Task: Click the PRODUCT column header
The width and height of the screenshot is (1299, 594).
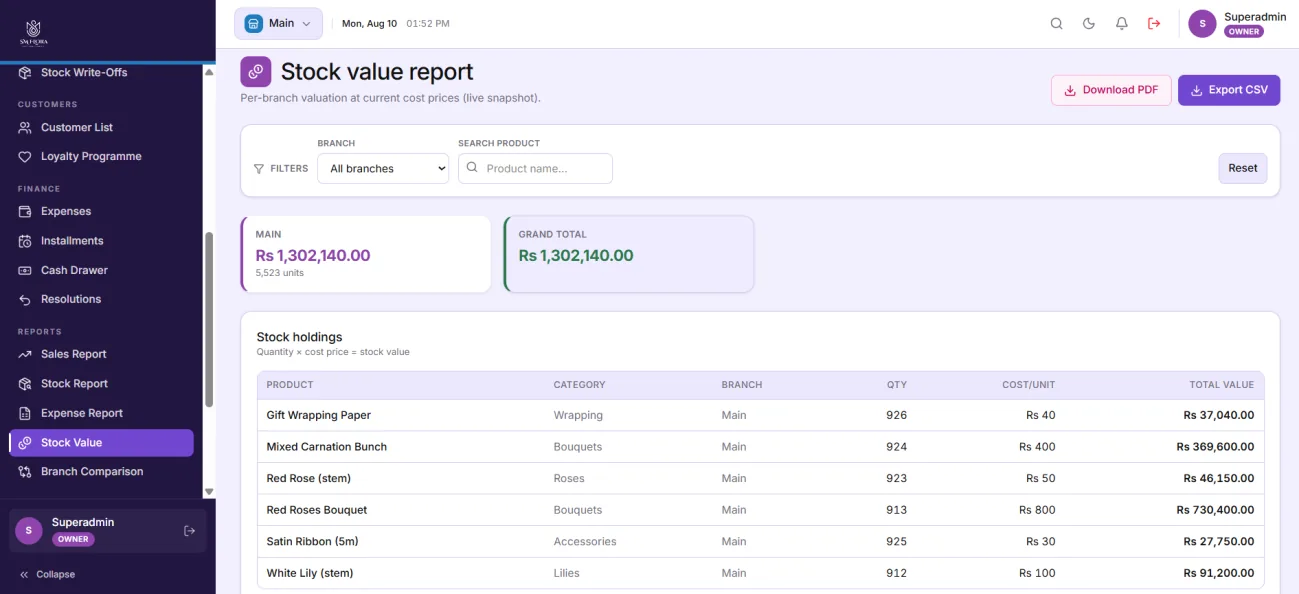Action: coord(290,385)
